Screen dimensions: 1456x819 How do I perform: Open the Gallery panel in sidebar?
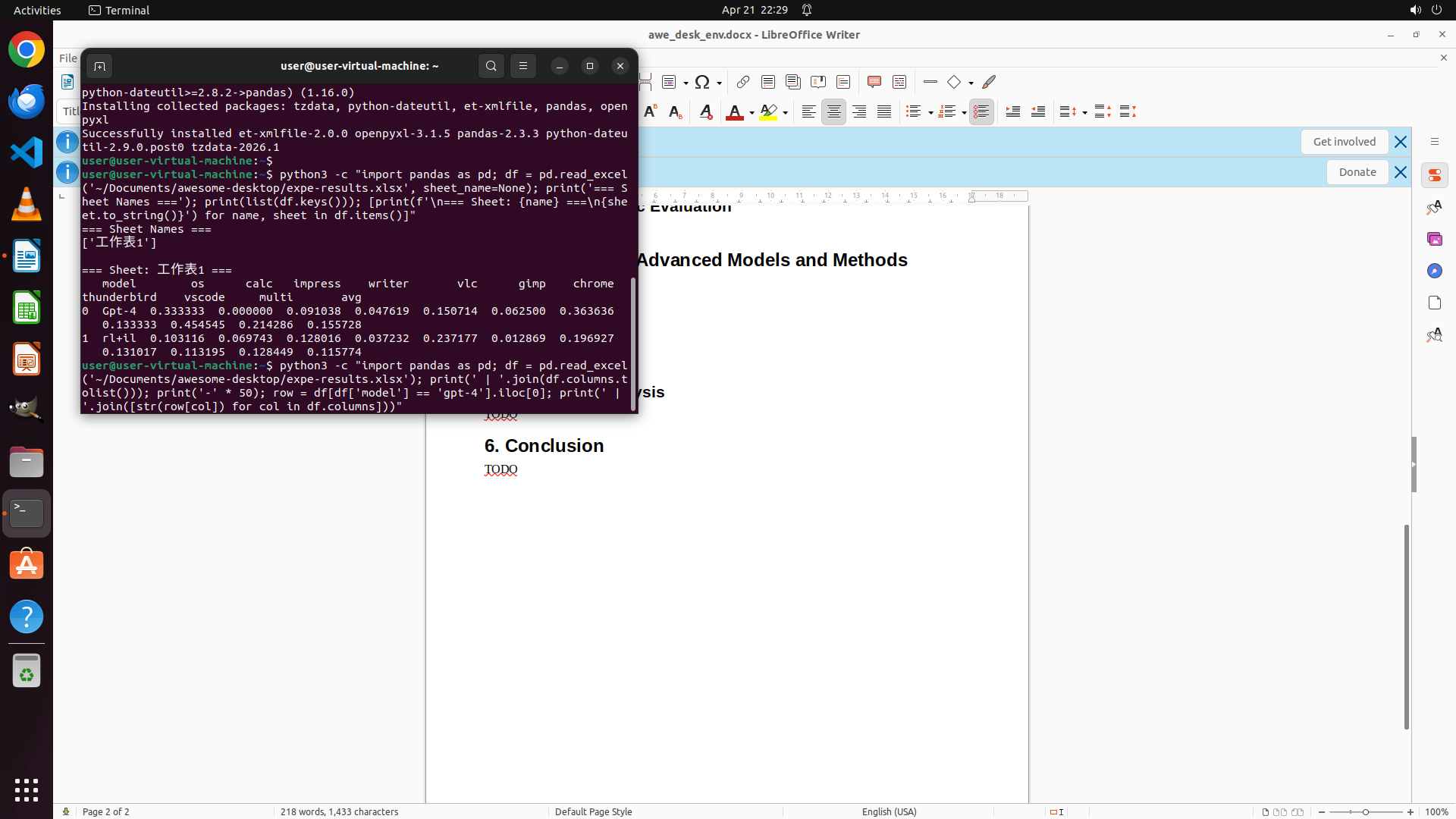tap(1434, 239)
